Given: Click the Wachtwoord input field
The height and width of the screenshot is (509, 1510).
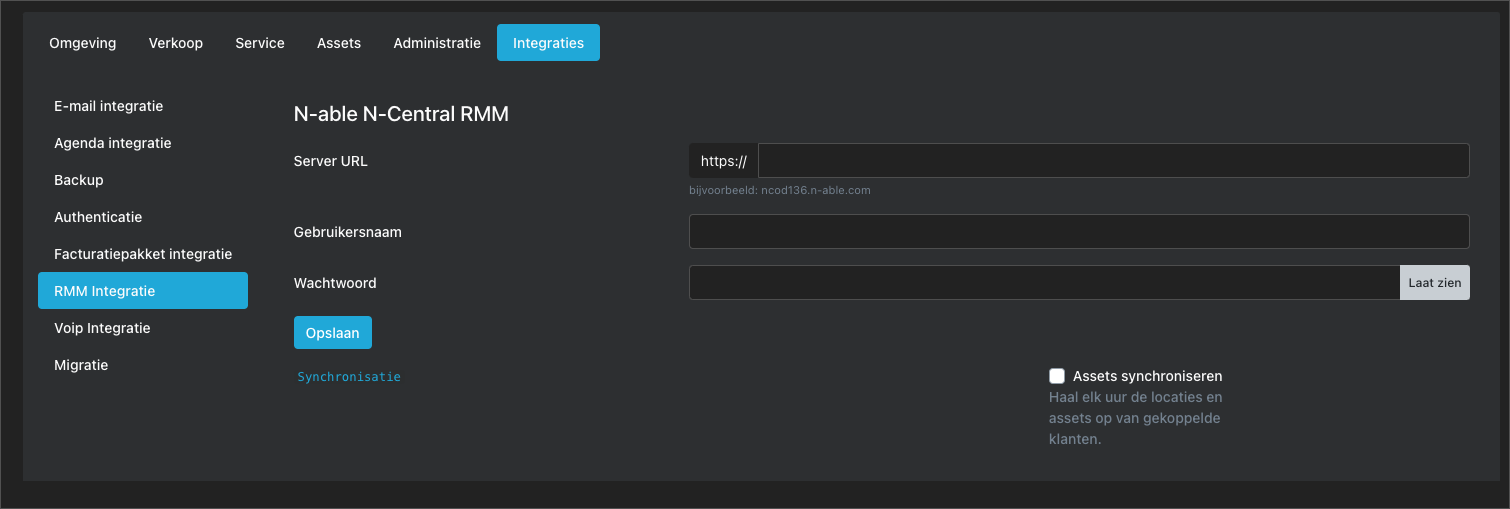Looking at the screenshot, I should pos(1044,283).
